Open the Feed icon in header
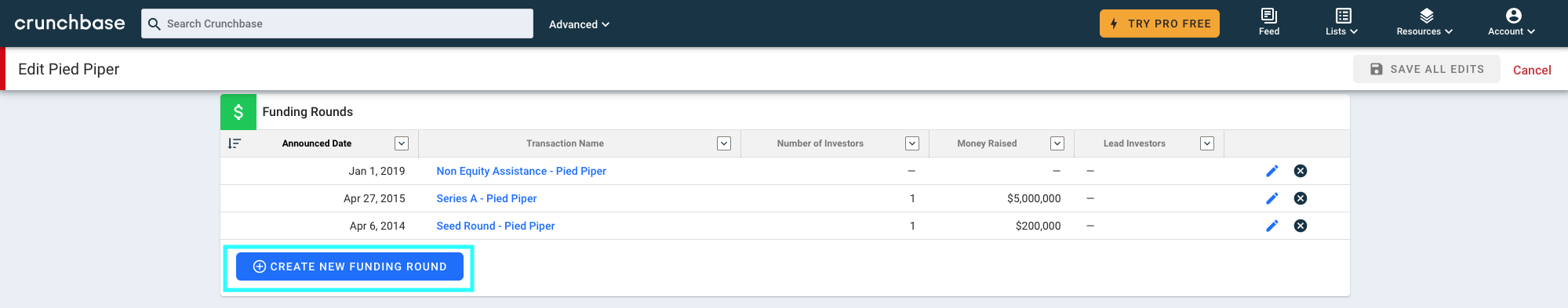Viewport: 1568px width, 308px height. [1269, 22]
